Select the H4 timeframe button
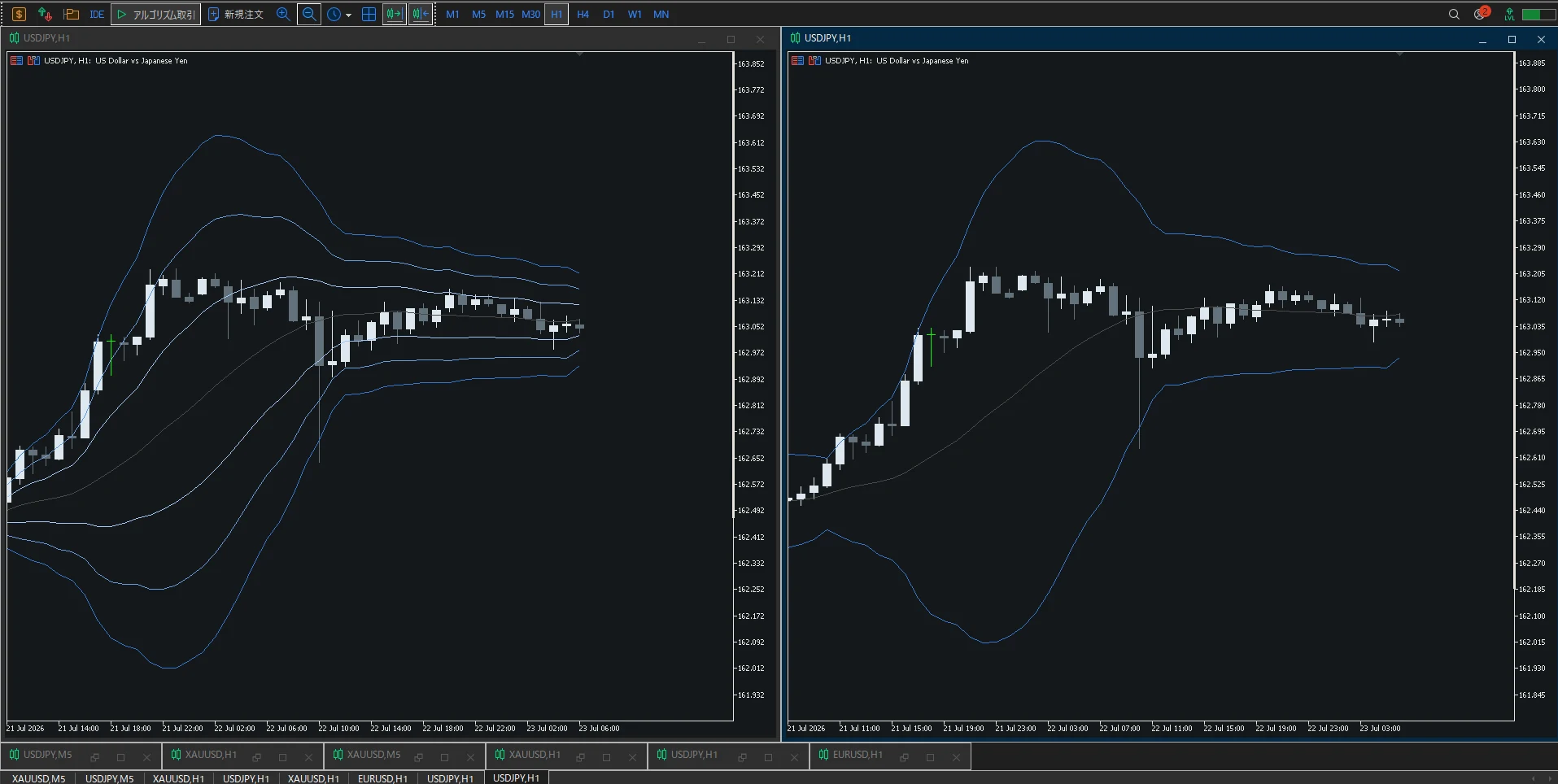Image resolution: width=1558 pixels, height=784 pixels. [x=583, y=14]
